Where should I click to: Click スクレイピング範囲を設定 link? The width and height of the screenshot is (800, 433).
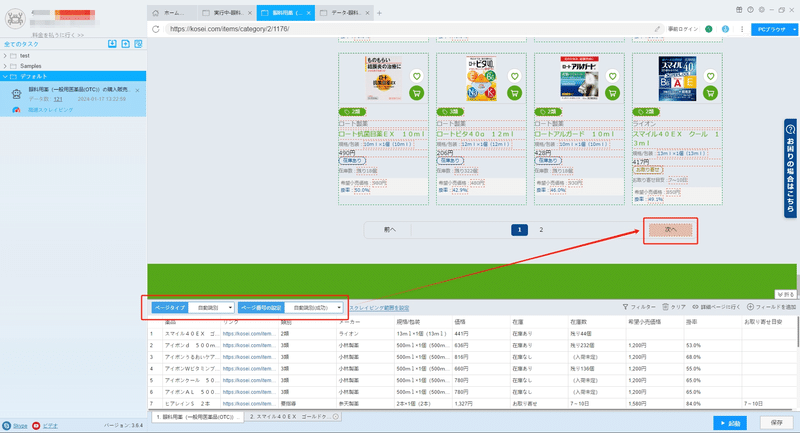379,308
